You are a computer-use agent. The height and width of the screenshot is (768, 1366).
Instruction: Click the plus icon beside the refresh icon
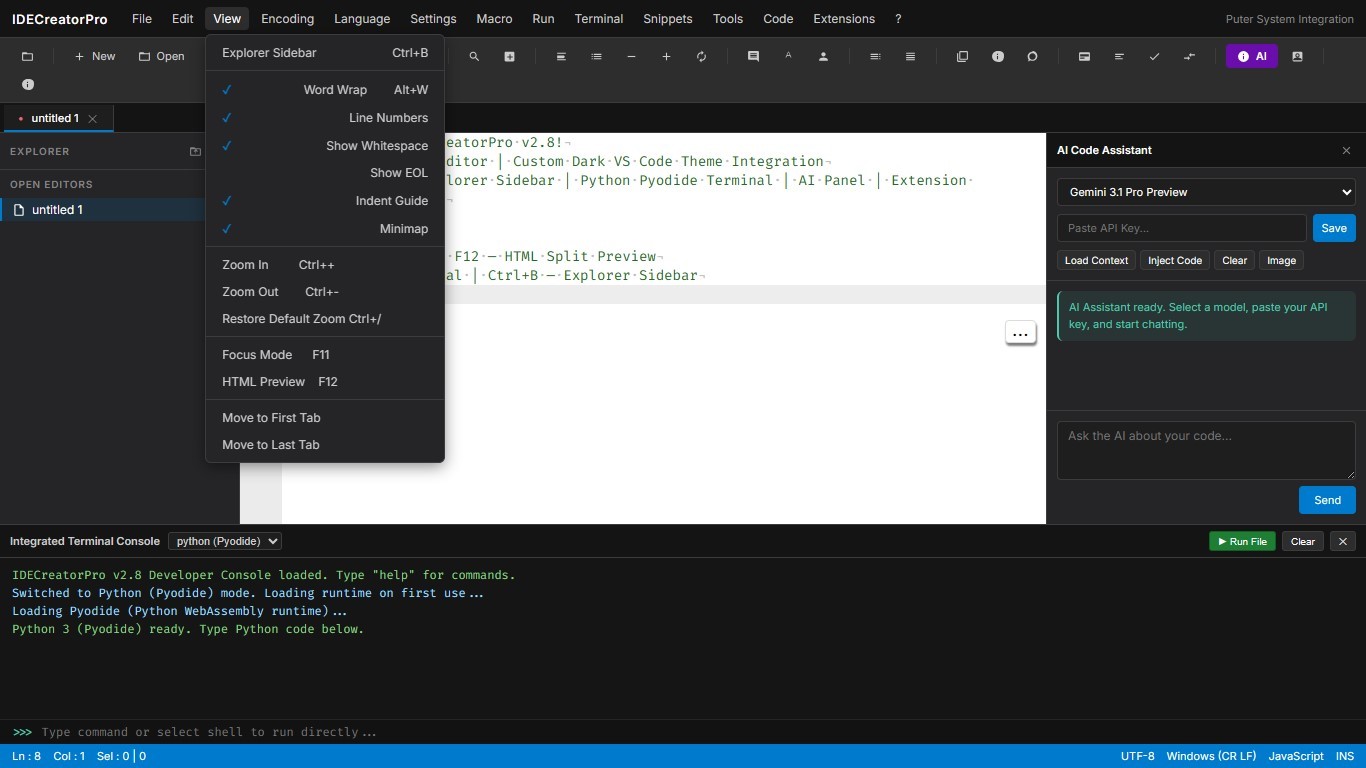[x=666, y=56]
